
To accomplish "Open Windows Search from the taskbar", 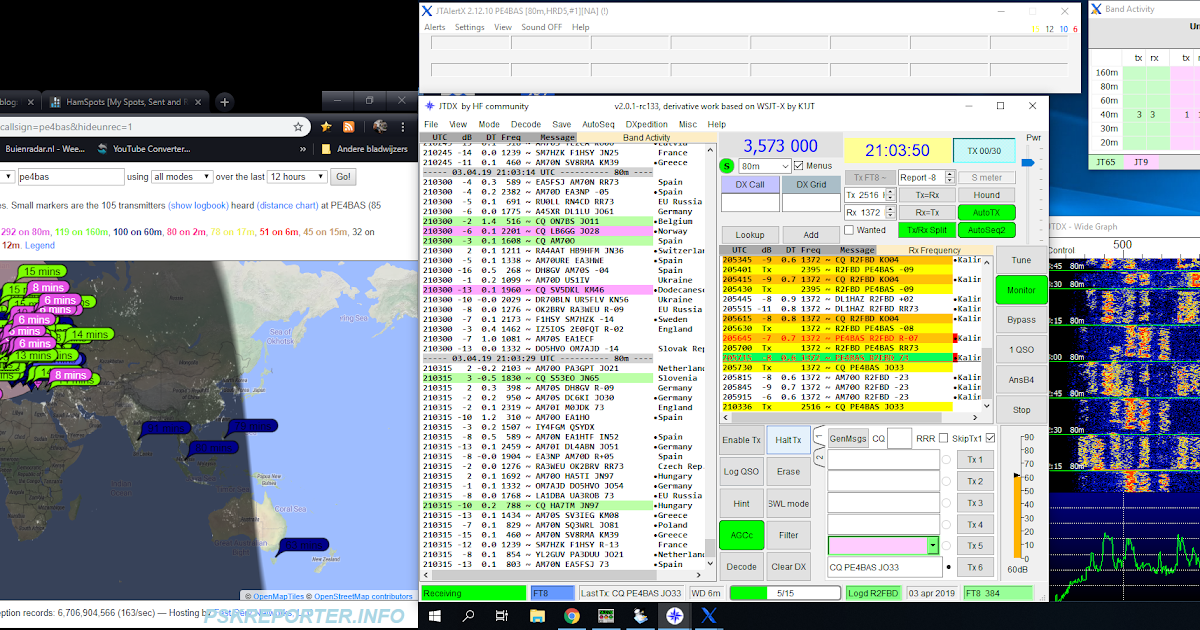I will (x=467, y=617).
